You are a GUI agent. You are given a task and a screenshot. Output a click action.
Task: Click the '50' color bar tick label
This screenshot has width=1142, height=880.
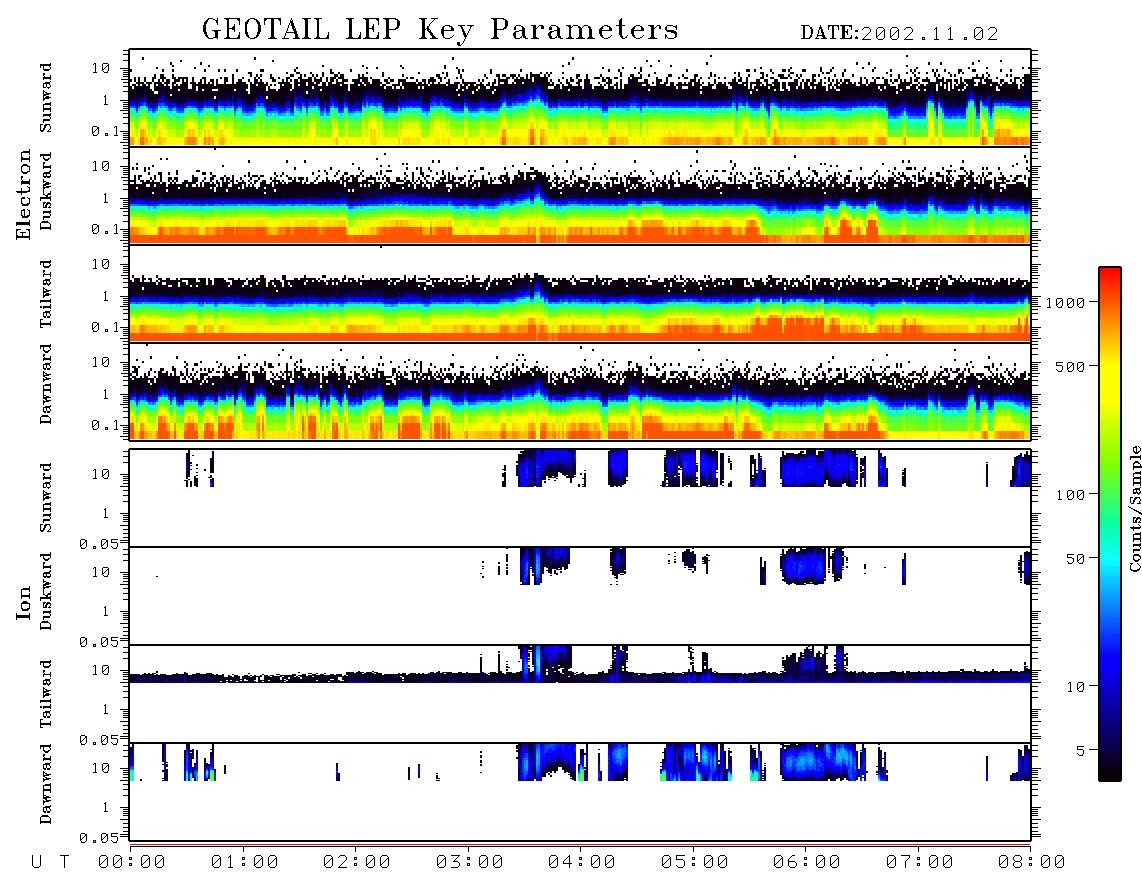point(1075,559)
